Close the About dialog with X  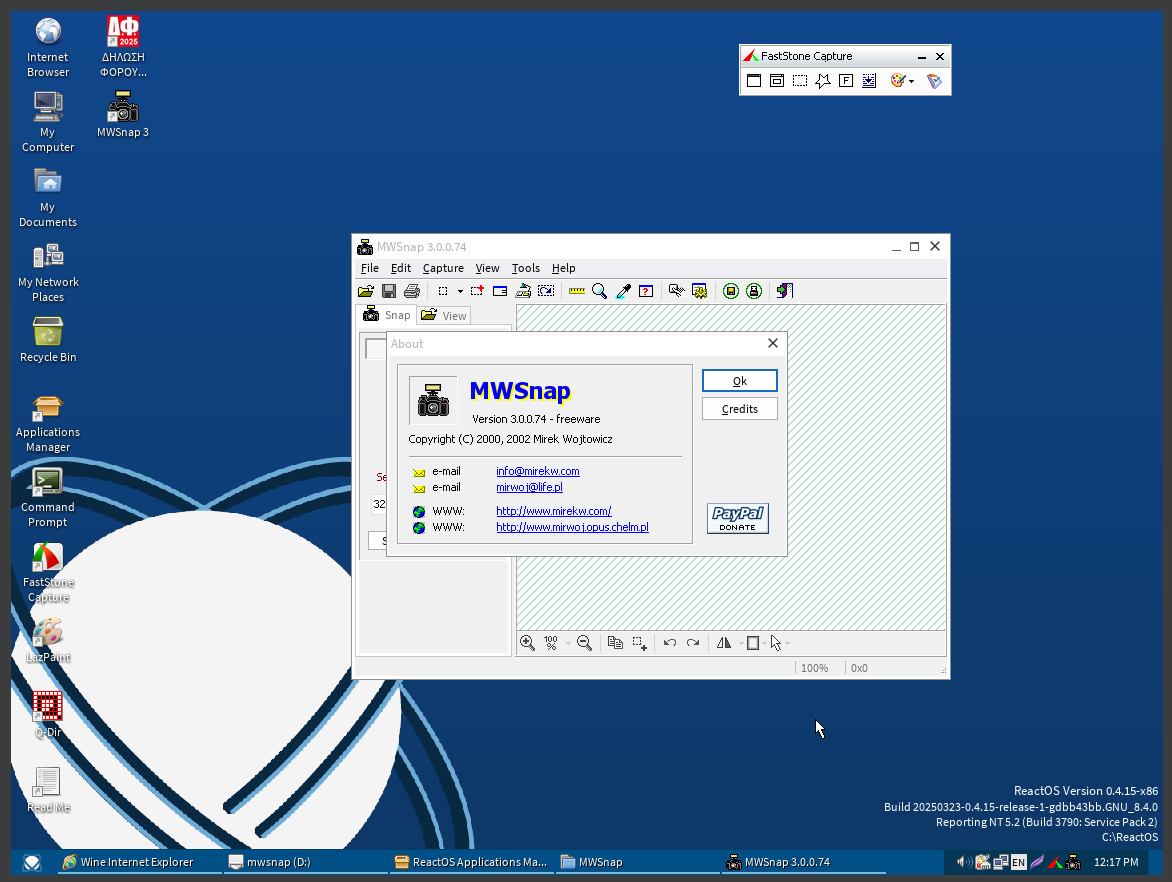click(x=773, y=343)
